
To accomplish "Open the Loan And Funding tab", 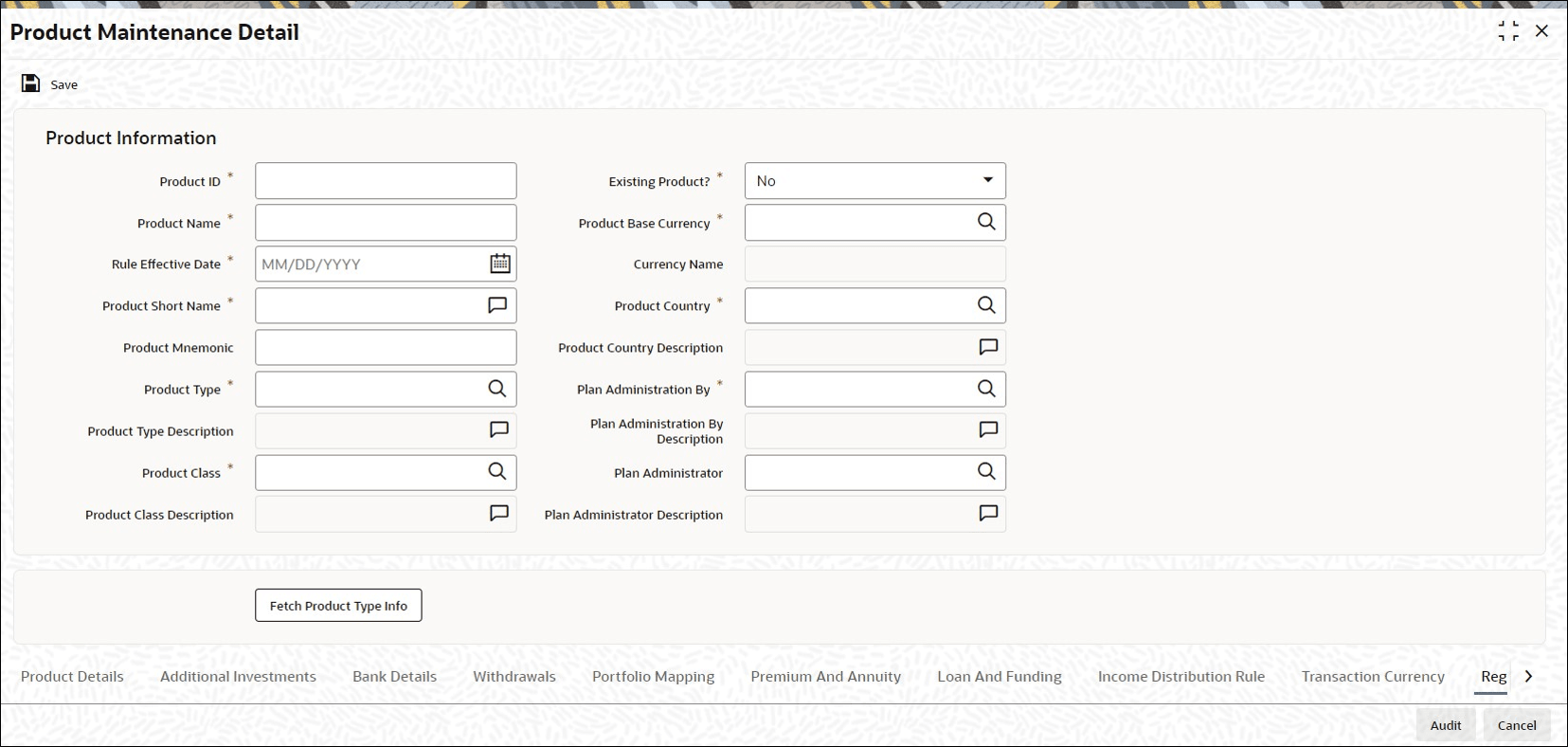I will [1000, 676].
